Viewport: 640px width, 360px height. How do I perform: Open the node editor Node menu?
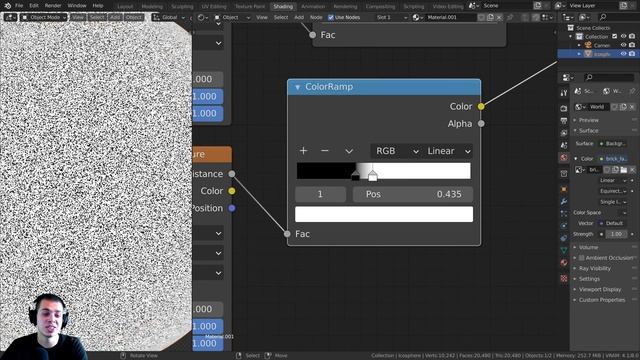(x=316, y=18)
